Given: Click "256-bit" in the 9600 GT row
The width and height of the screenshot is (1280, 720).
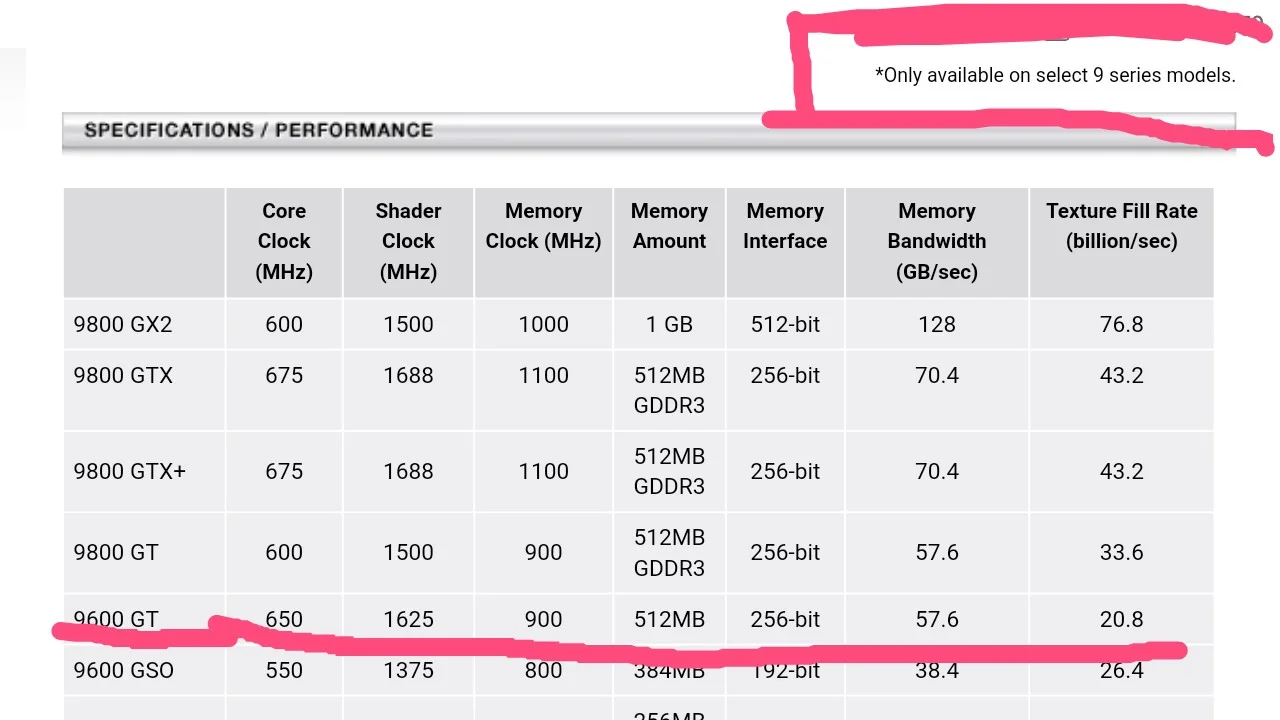Looking at the screenshot, I should [x=785, y=619].
